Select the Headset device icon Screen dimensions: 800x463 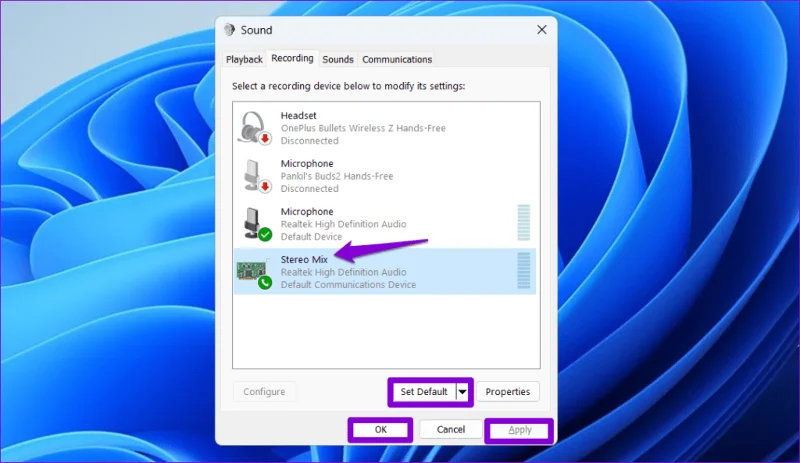(254, 128)
